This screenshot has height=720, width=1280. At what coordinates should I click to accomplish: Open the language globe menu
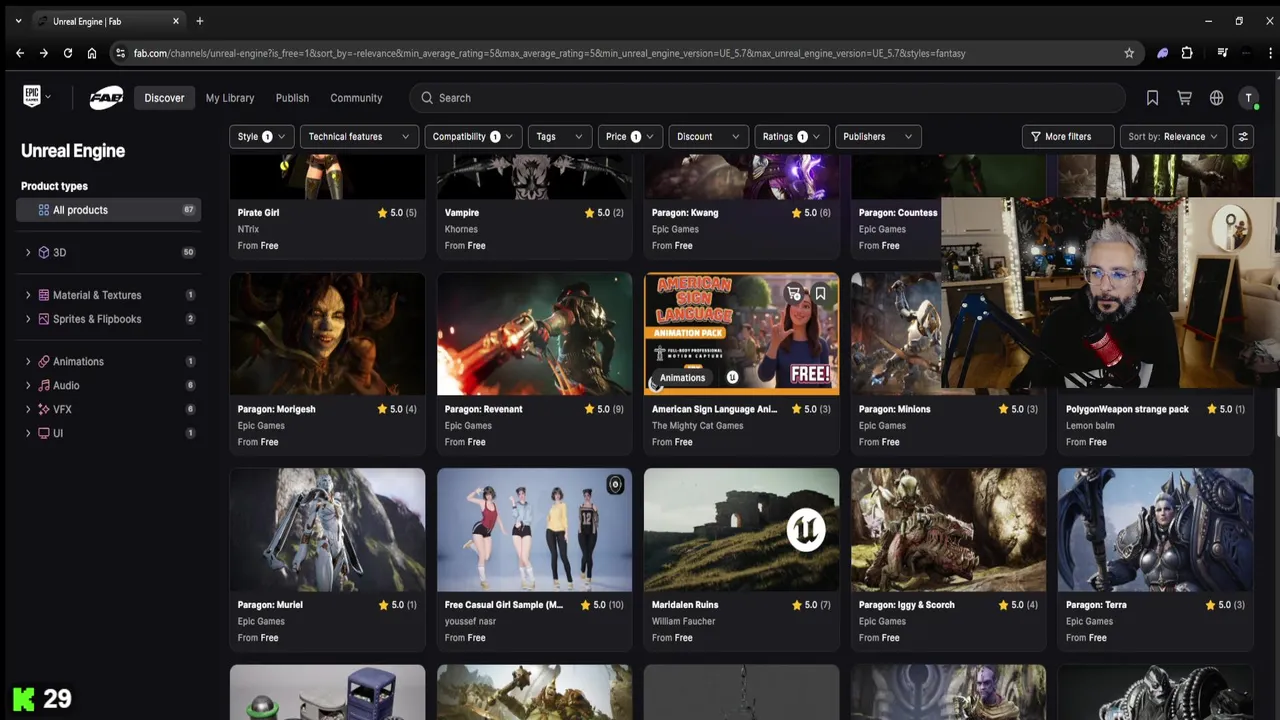(1216, 98)
